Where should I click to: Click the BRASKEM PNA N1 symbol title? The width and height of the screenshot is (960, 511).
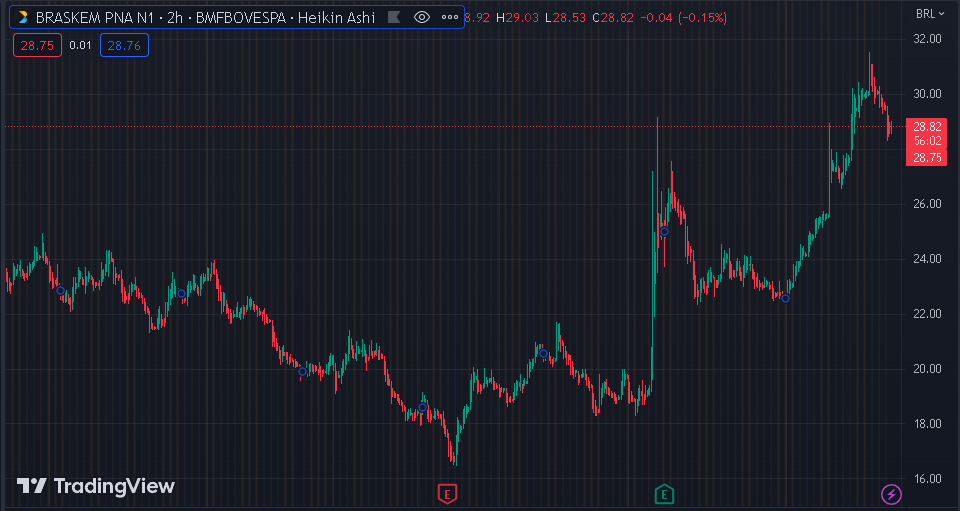95,18
